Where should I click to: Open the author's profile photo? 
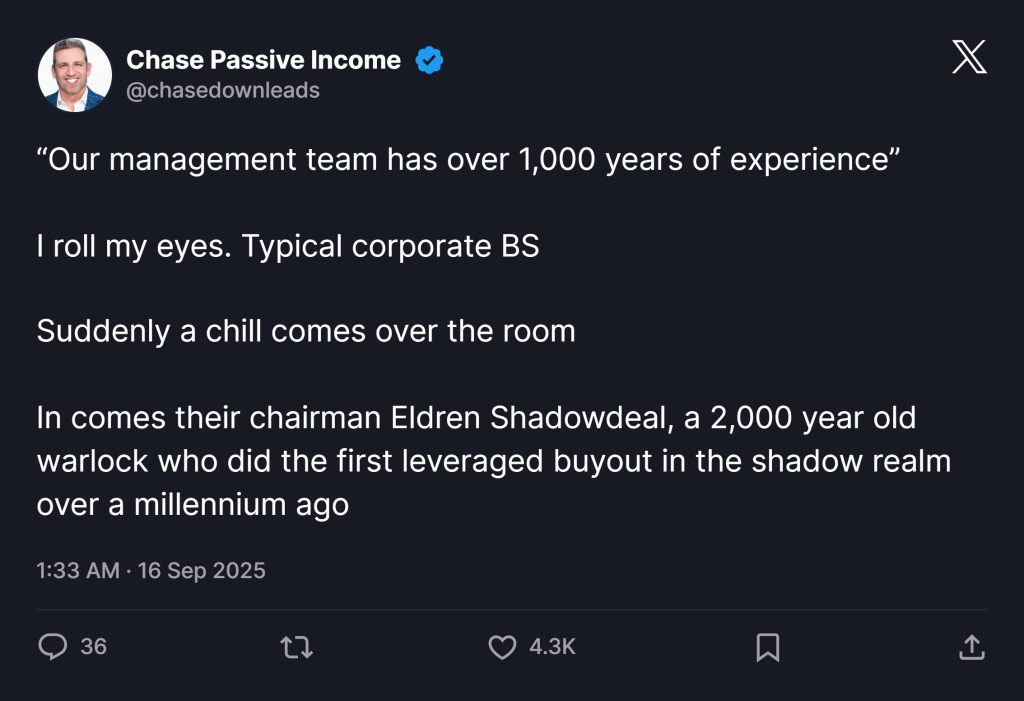75,75
